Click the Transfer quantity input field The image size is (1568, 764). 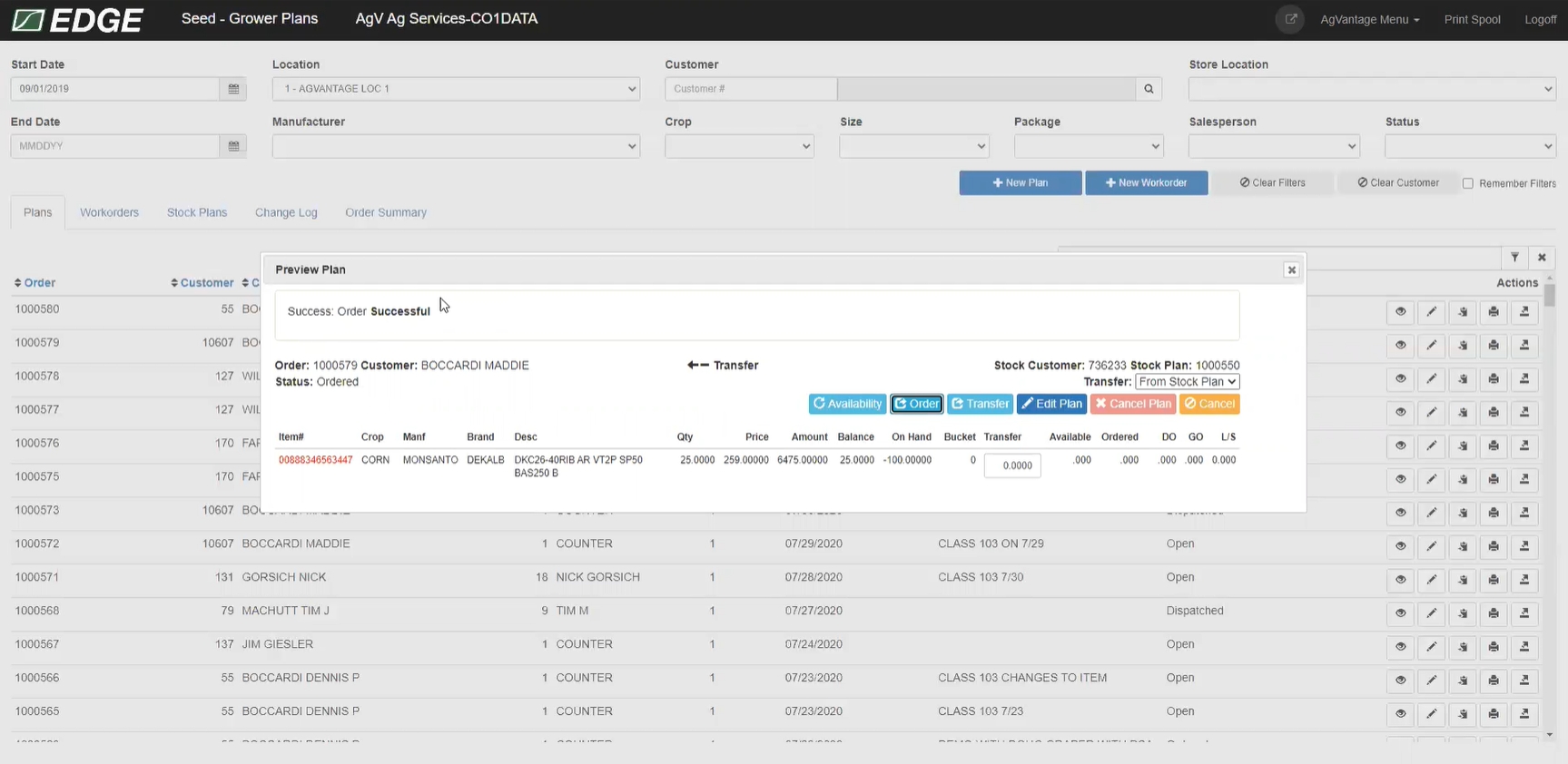(1012, 465)
